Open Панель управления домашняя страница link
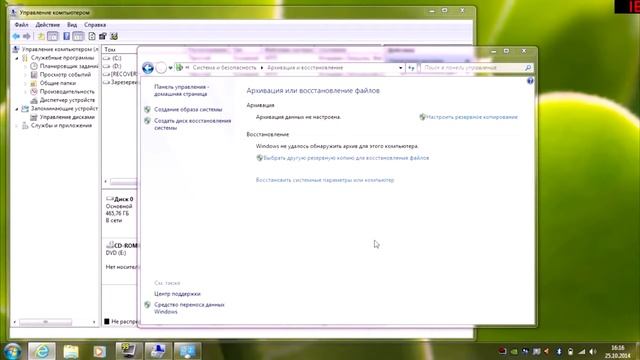Image resolution: width=640 pixels, height=360 pixels. (182, 91)
